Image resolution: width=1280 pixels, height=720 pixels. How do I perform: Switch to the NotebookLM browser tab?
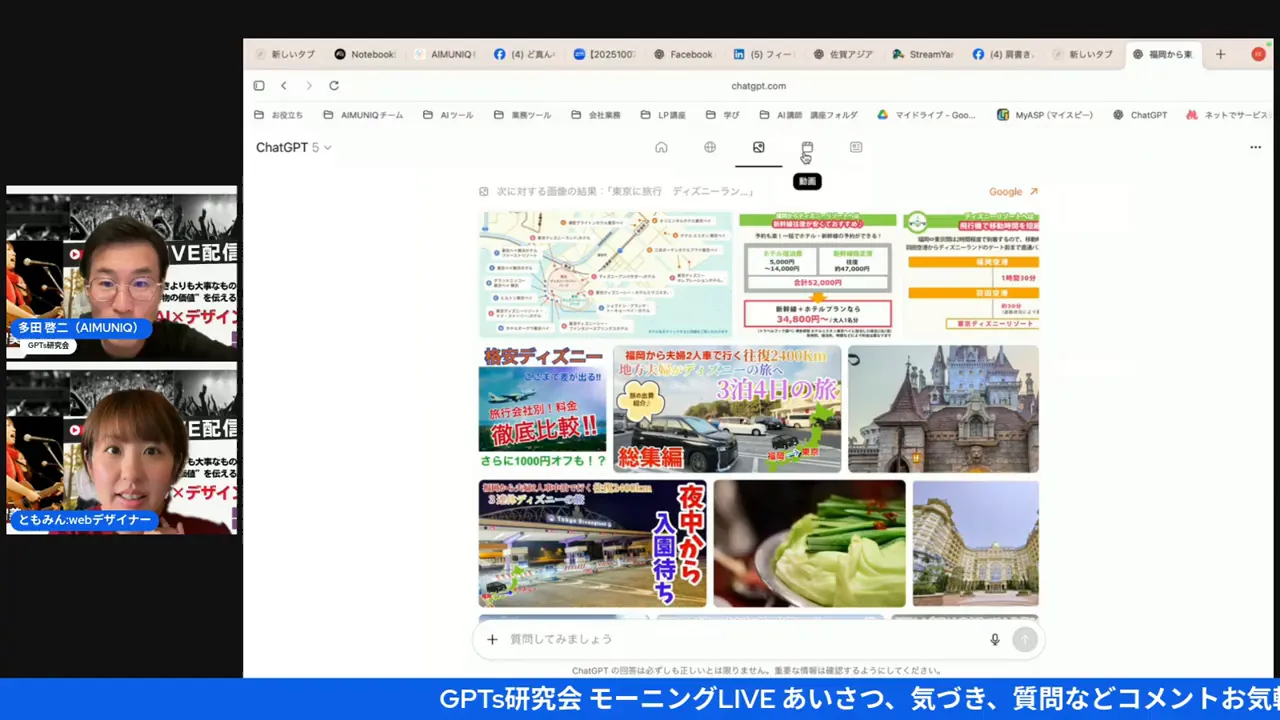(x=364, y=54)
